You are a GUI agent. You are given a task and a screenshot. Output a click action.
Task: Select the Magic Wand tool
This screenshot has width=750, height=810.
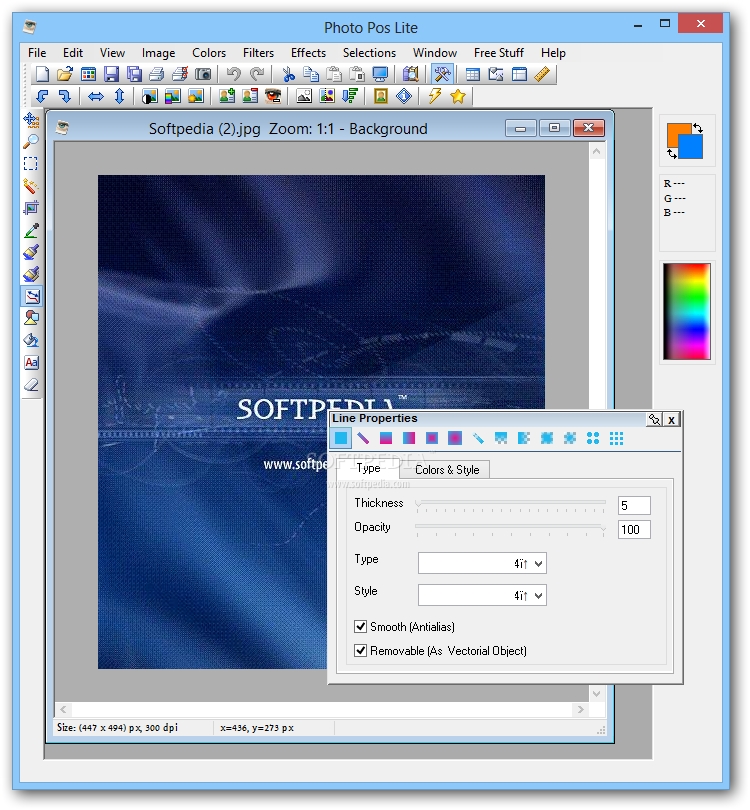[31, 186]
